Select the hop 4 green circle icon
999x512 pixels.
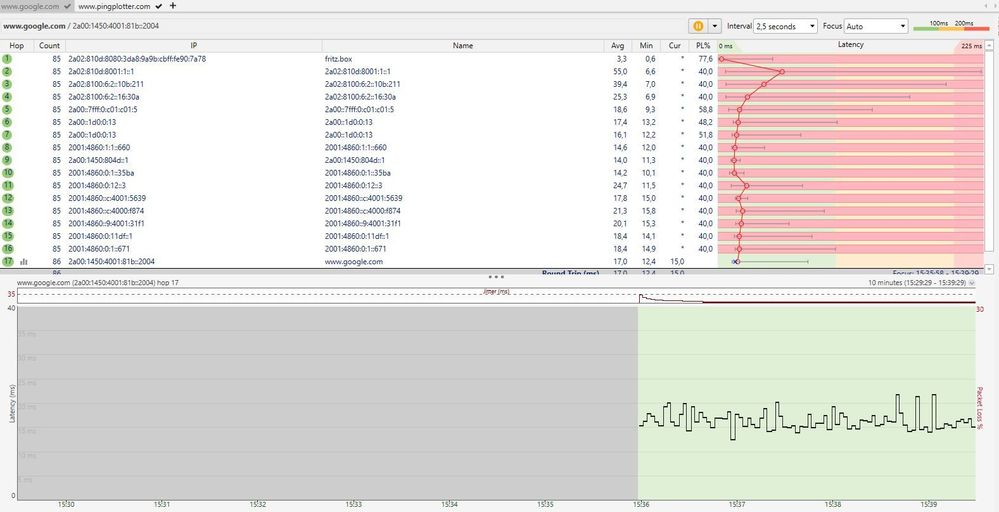[x=7, y=97]
